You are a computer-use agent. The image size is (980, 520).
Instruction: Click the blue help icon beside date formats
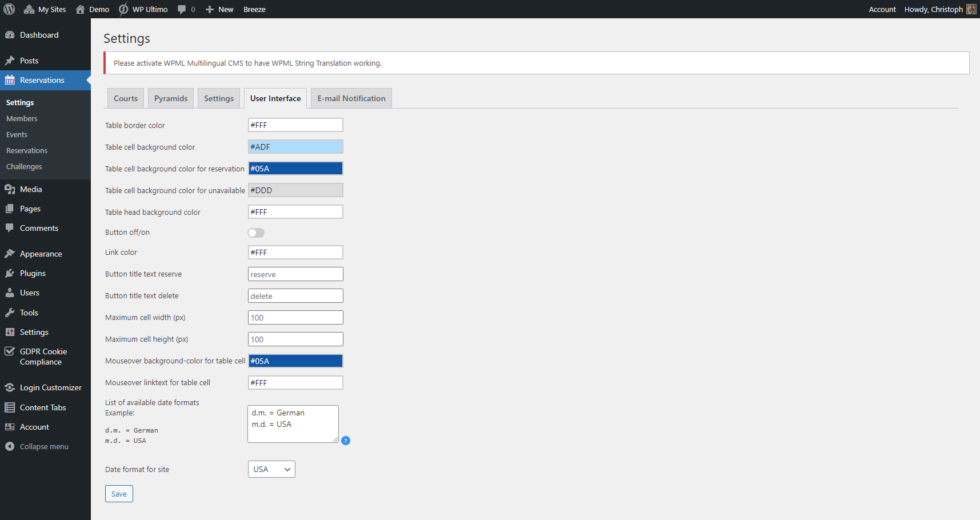point(345,440)
